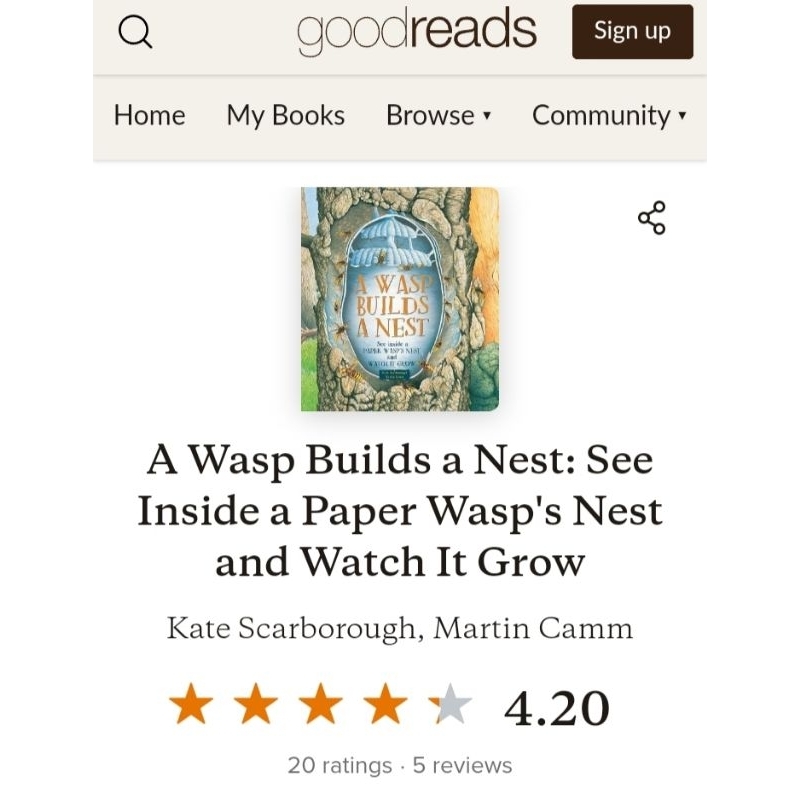Click the Goodreads logo

point(417,32)
